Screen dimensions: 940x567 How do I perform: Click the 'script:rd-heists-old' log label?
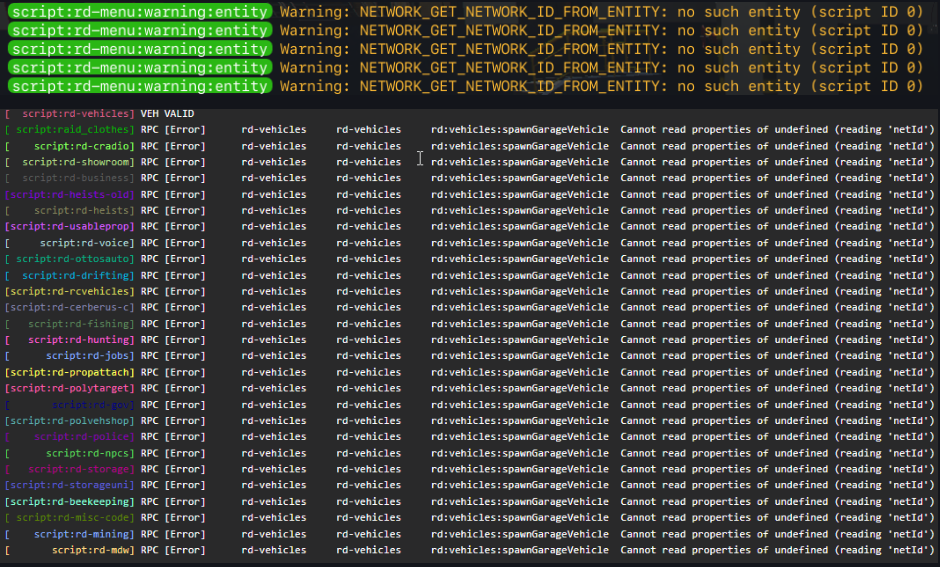coord(70,194)
